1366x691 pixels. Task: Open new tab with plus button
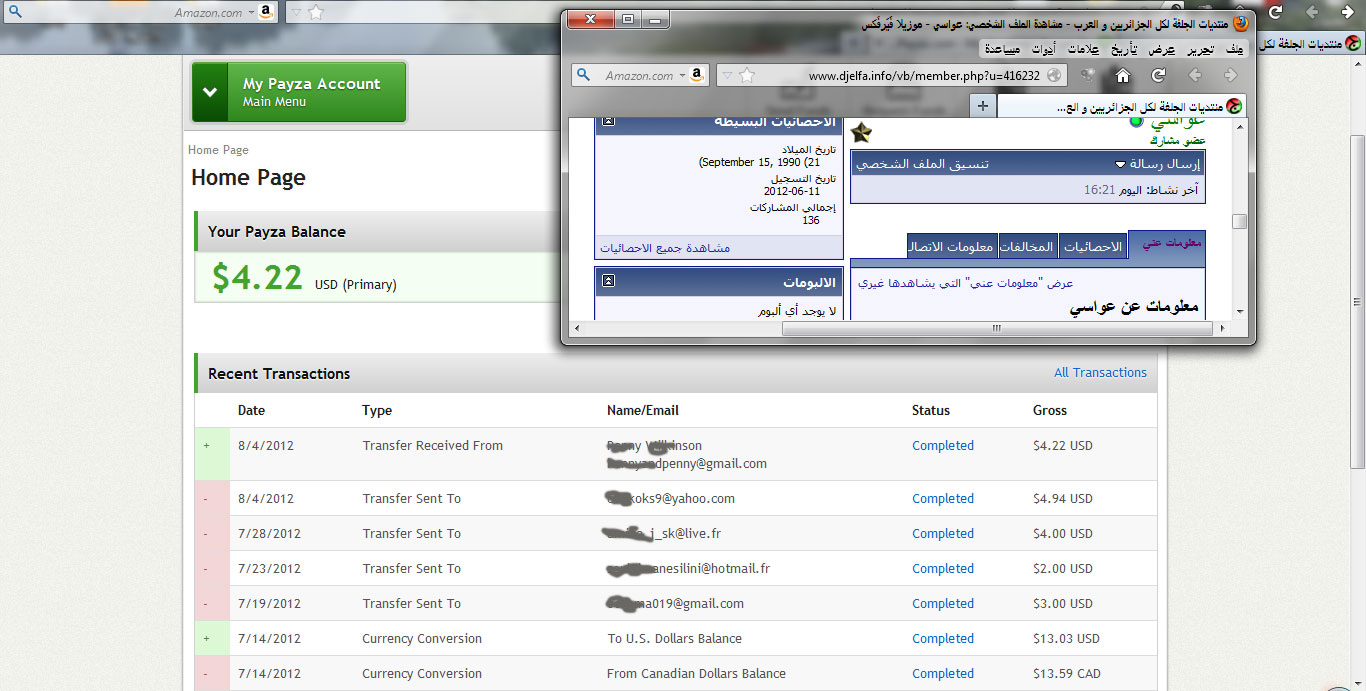click(x=983, y=105)
